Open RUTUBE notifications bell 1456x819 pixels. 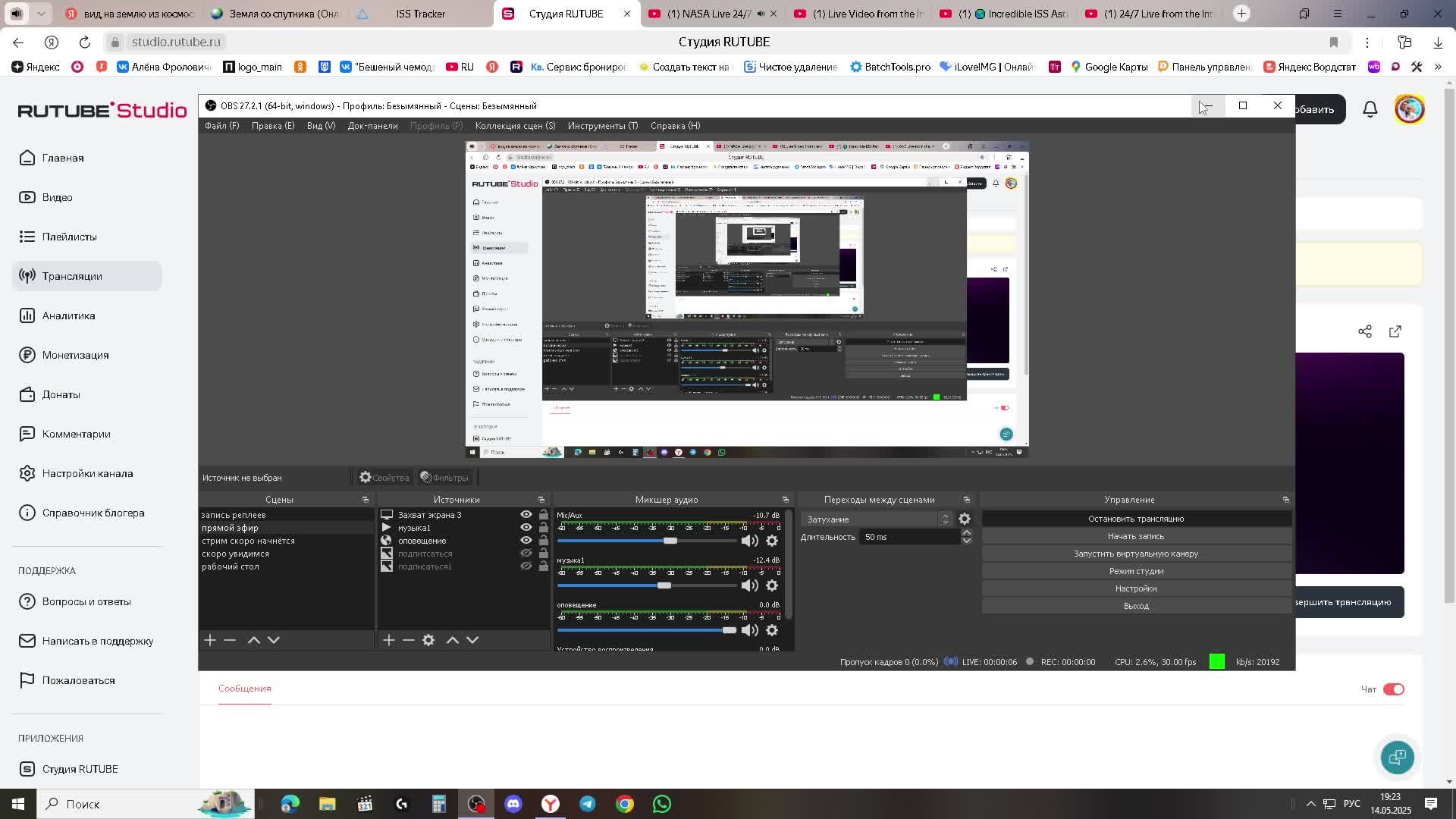(x=1370, y=109)
